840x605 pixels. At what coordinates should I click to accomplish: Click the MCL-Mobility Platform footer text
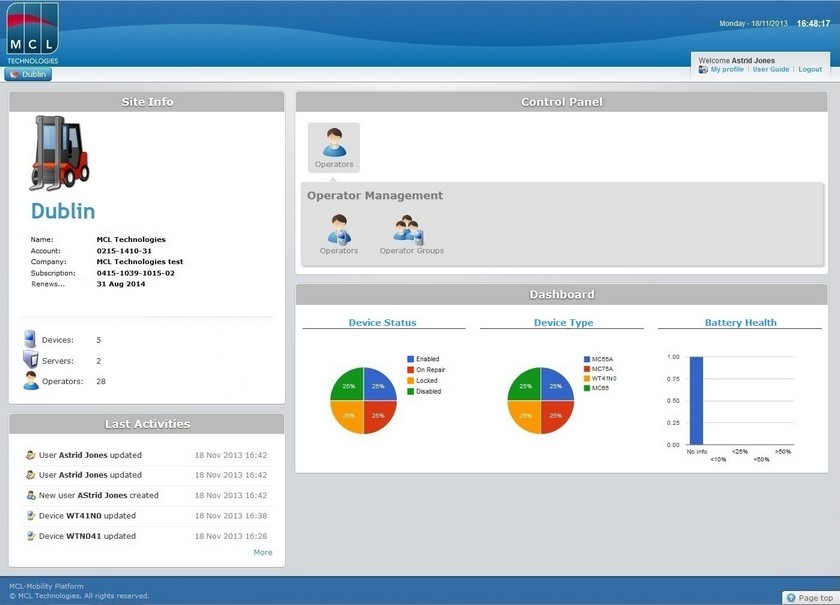point(46,586)
